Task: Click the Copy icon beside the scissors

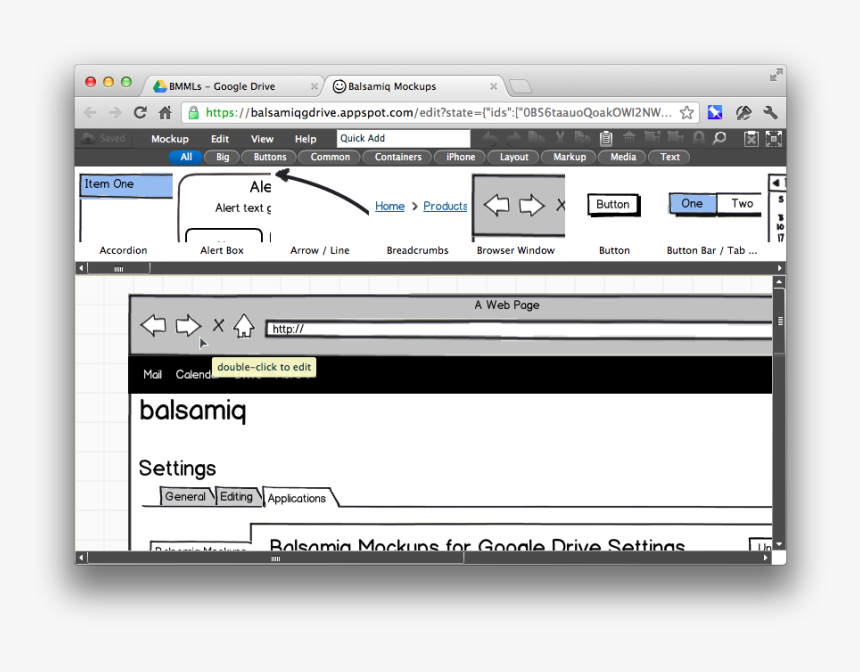Action: point(582,138)
